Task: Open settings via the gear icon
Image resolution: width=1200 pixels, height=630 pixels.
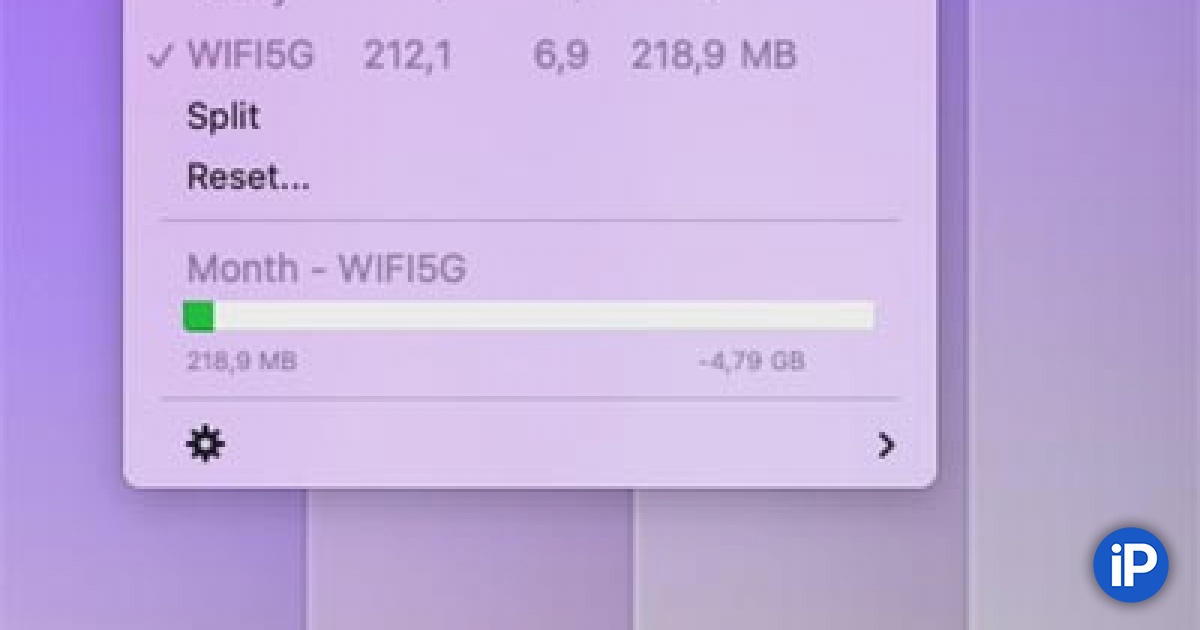Action: 206,444
